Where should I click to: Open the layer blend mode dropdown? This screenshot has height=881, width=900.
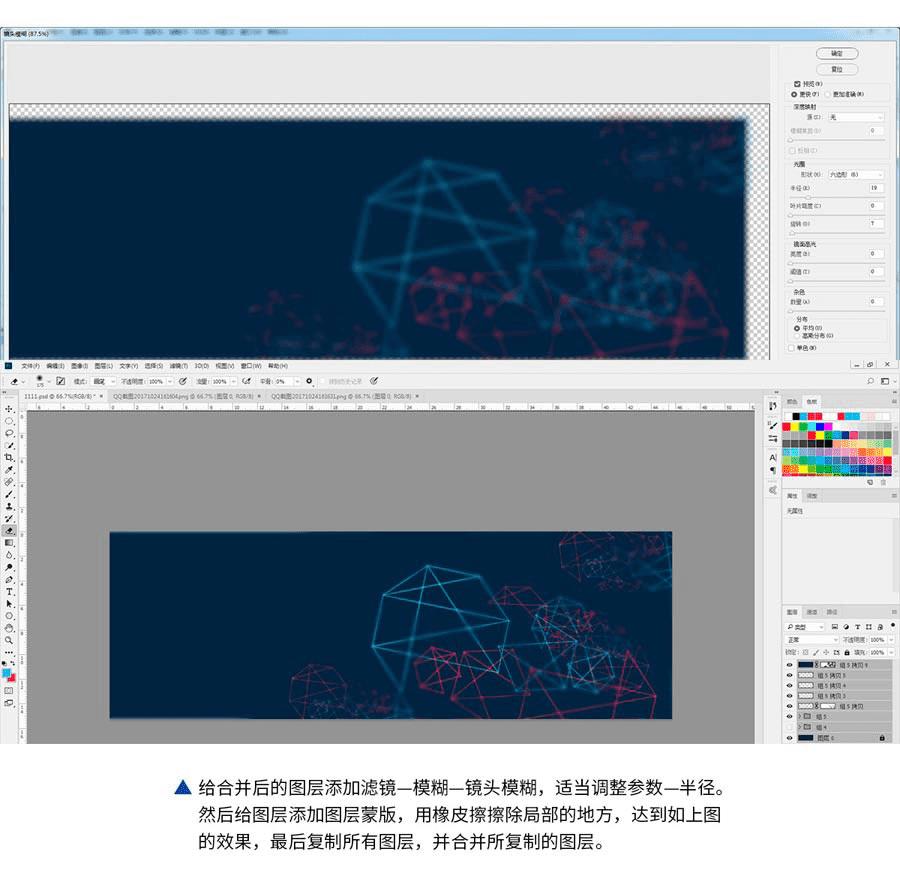812,639
